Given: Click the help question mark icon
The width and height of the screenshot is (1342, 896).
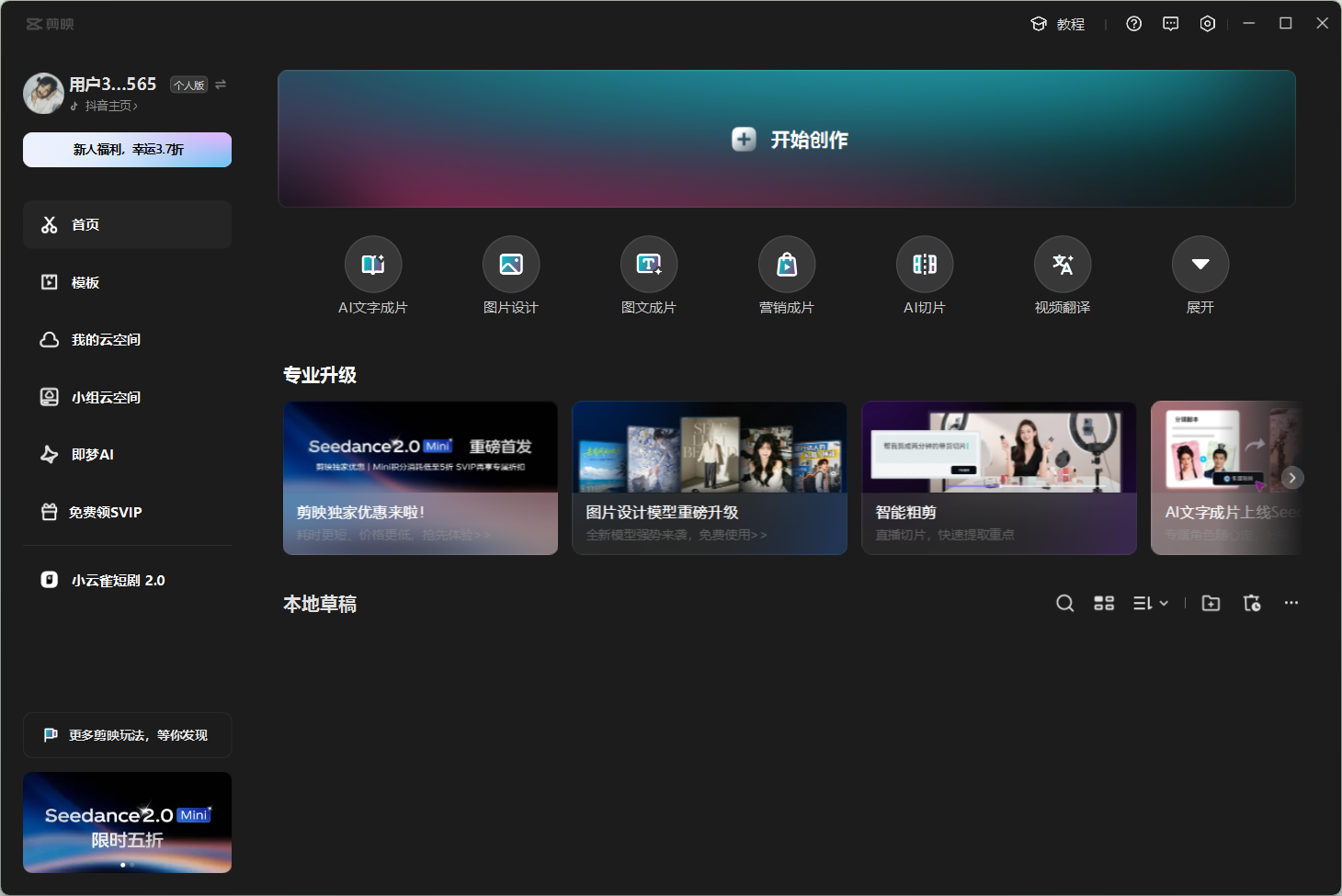Looking at the screenshot, I should (1134, 24).
